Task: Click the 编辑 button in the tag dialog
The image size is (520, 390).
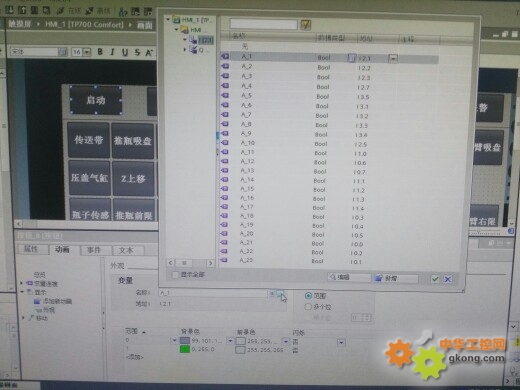Action: (349, 277)
